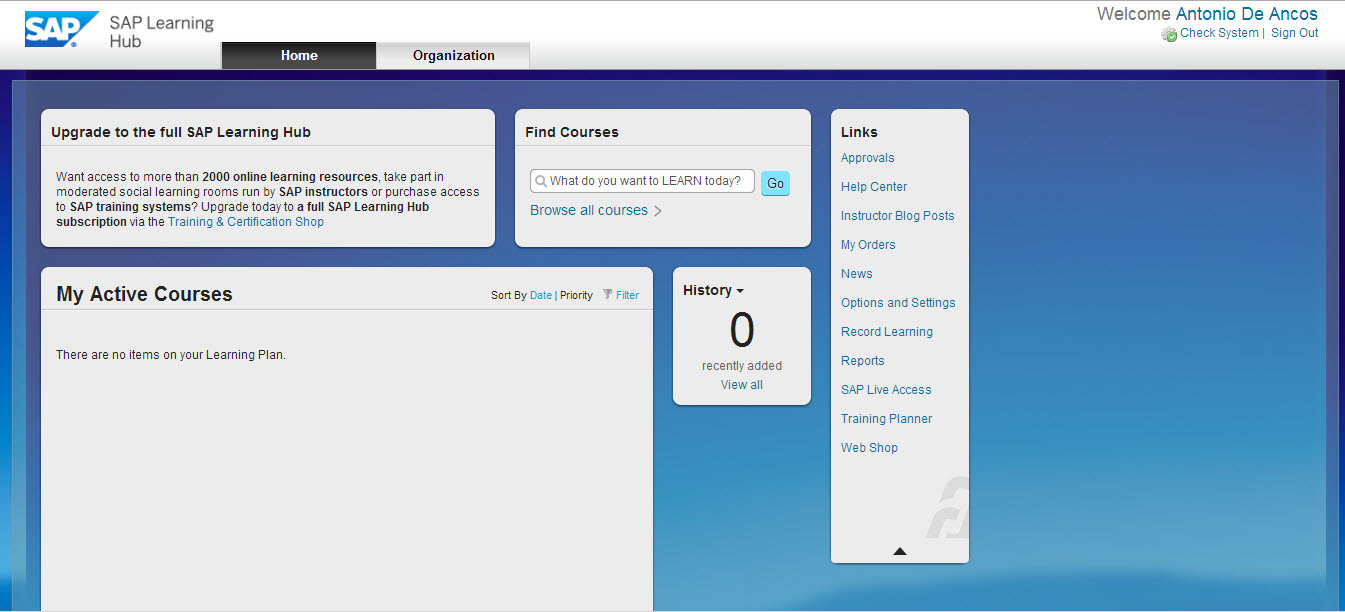
Task: Open Browse all courses link
Action: pos(589,210)
